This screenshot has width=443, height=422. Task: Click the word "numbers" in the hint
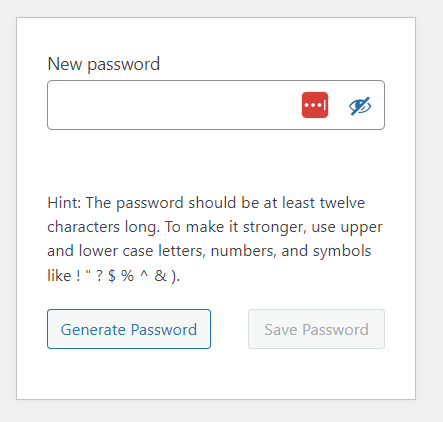244,251
